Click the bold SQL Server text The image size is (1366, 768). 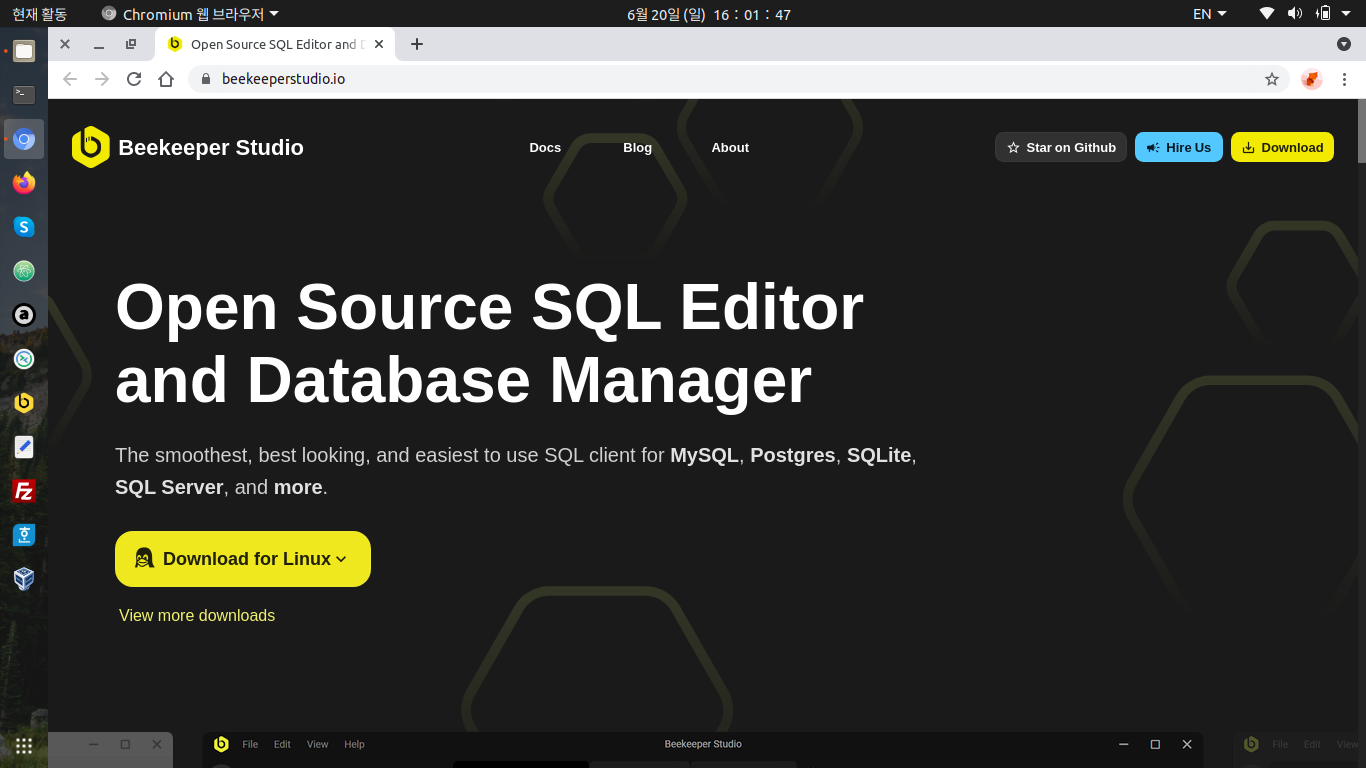pyautogui.click(x=169, y=487)
